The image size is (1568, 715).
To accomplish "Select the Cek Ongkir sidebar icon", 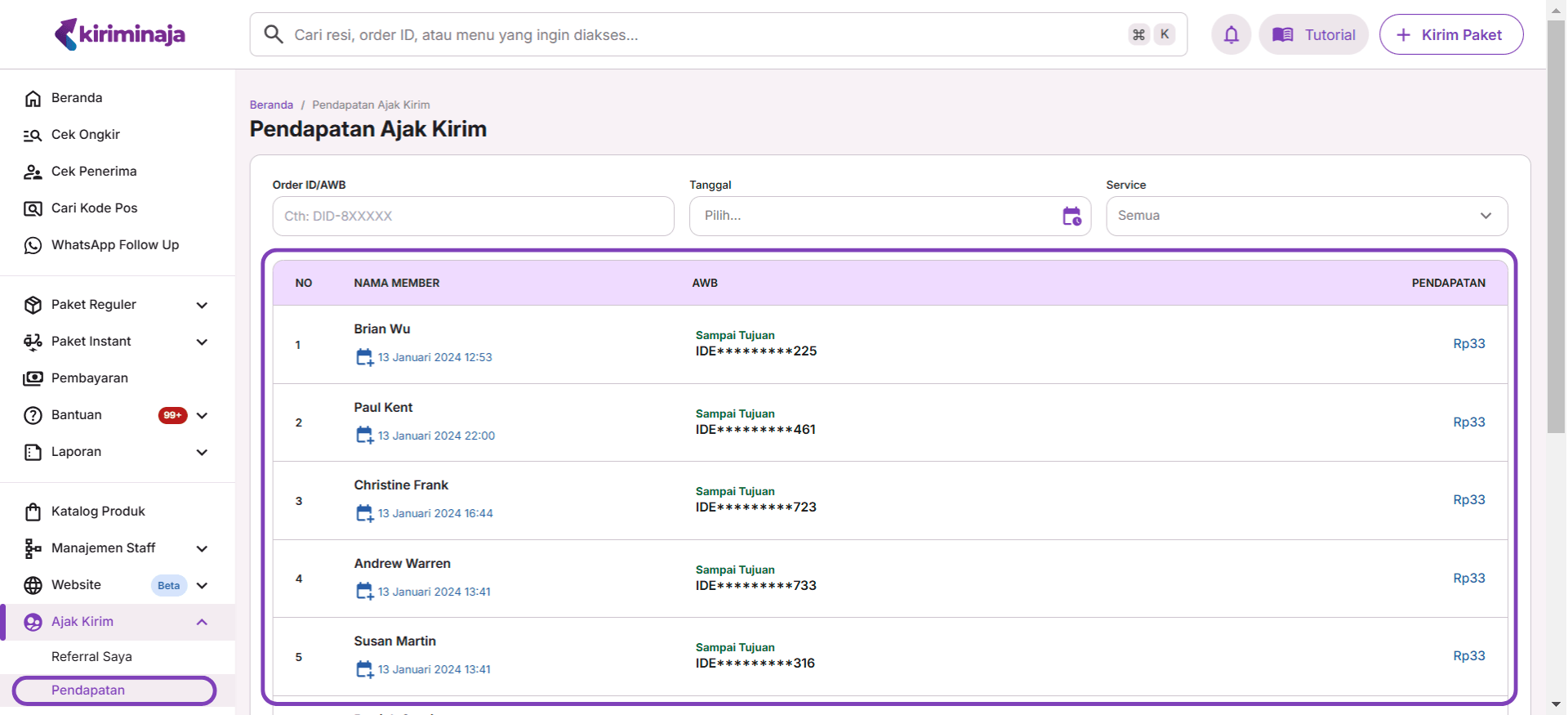I will click(x=33, y=135).
